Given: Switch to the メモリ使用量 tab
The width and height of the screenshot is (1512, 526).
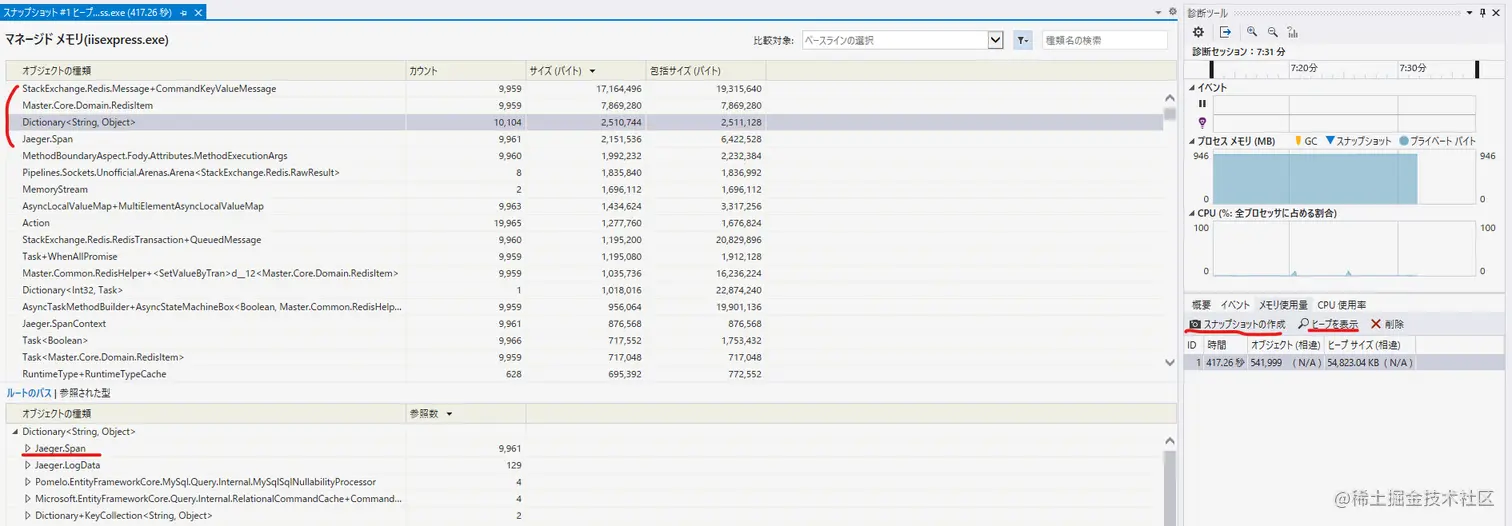Looking at the screenshot, I should 1283,305.
